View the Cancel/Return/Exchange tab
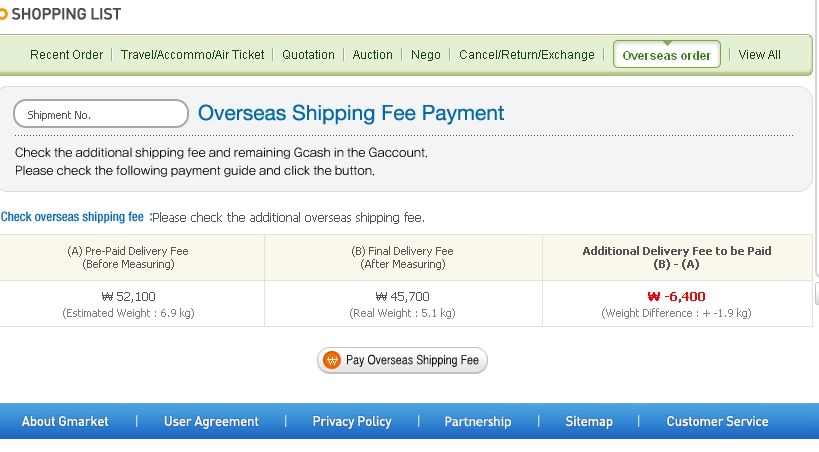This screenshot has height=452, width=819. pyautogui.click(x=527, y=55)
